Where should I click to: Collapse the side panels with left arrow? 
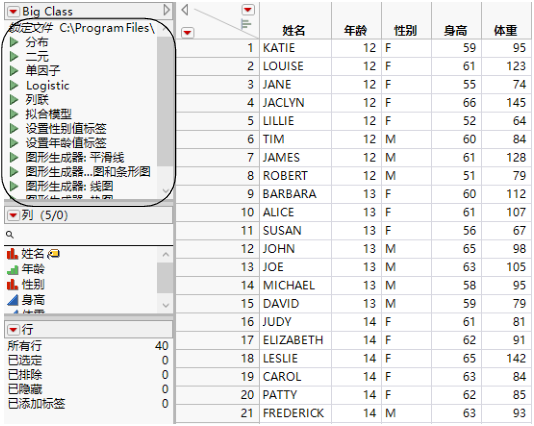tap(185, 10)
